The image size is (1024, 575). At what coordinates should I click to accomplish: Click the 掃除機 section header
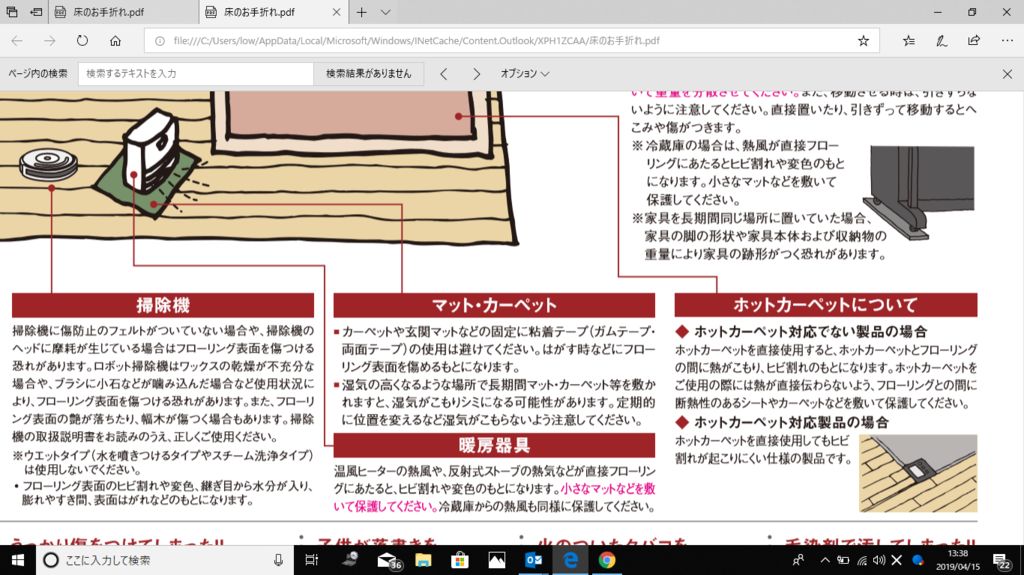163,305
